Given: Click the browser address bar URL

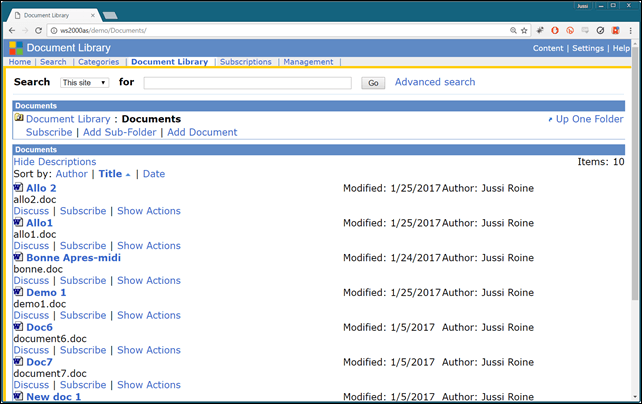Looking at the screenshot, I should (x=103, y=31).
